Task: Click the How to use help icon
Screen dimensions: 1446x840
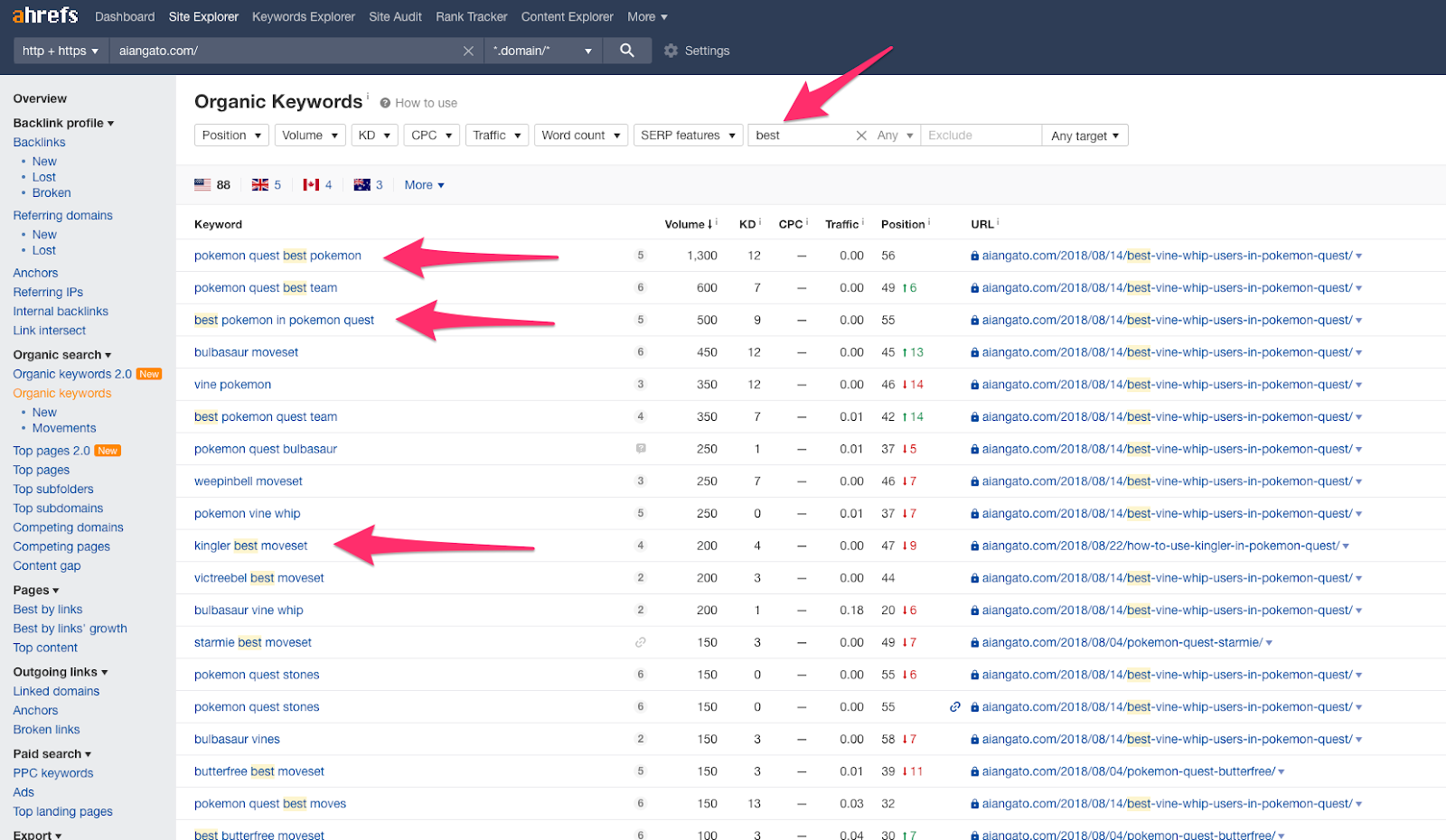Action: tap(385, 103)
